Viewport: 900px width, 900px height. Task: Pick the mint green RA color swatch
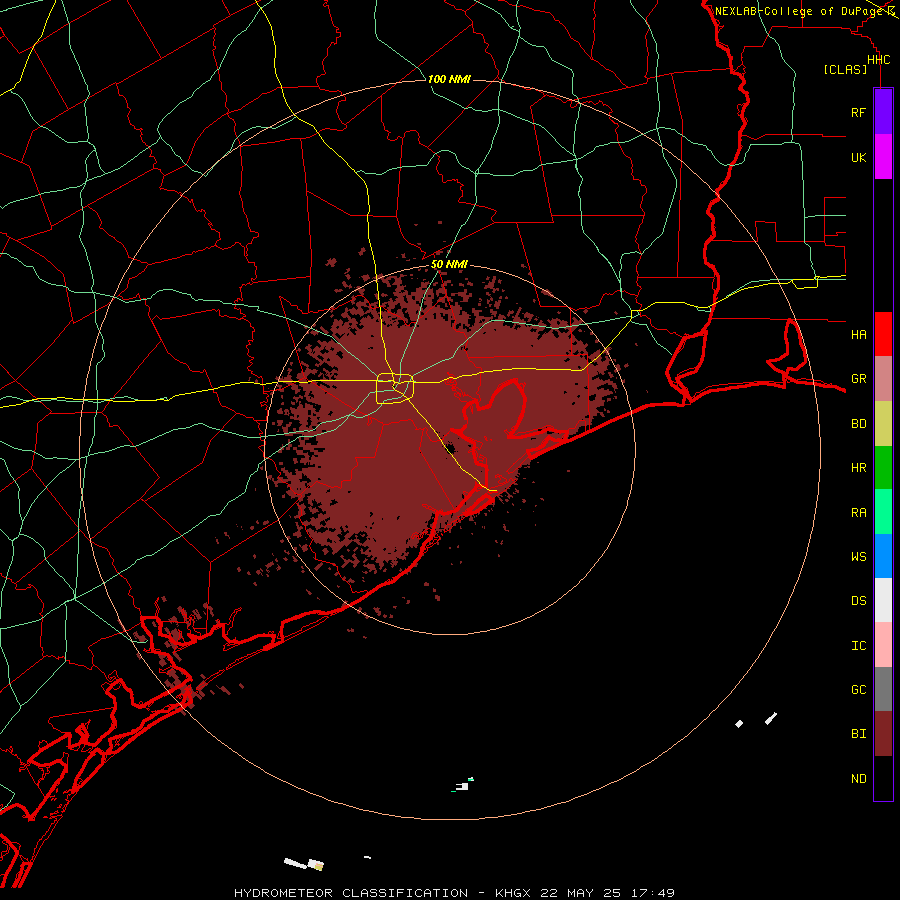coord(883,512)
